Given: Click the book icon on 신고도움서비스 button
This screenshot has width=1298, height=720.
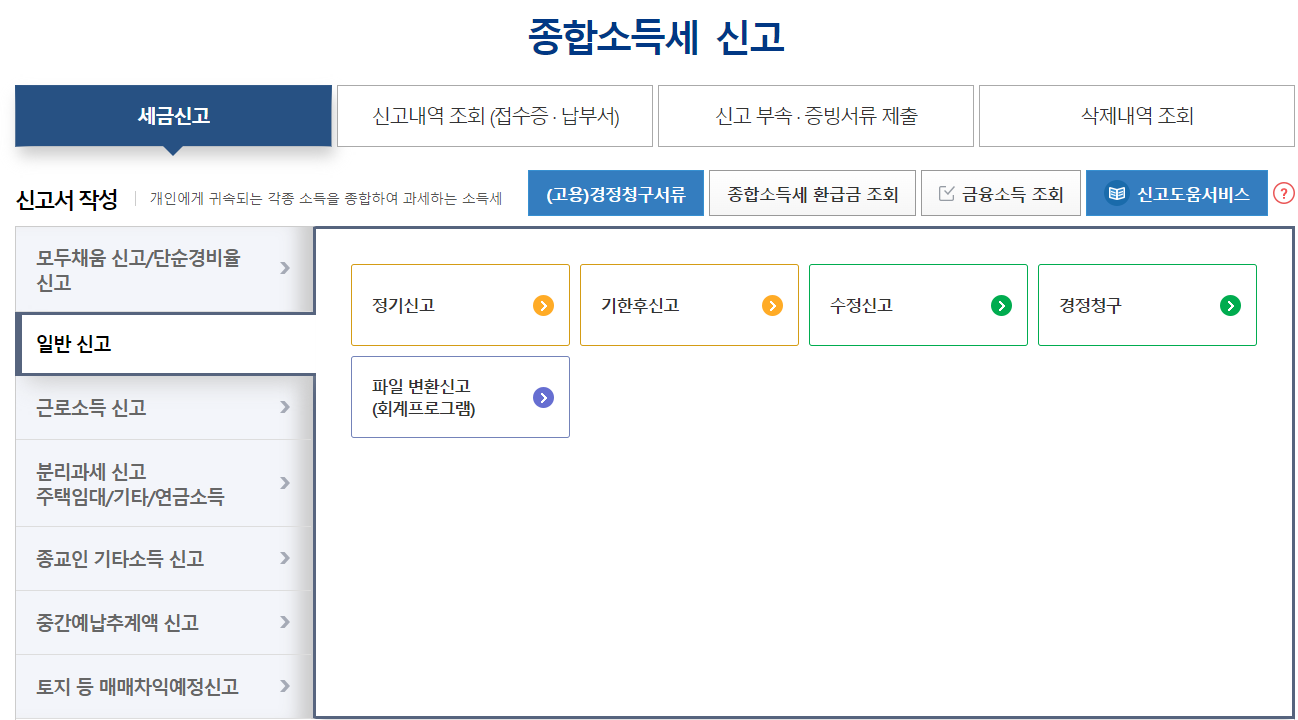Looking at the screenshot, I should (1118, 192).
